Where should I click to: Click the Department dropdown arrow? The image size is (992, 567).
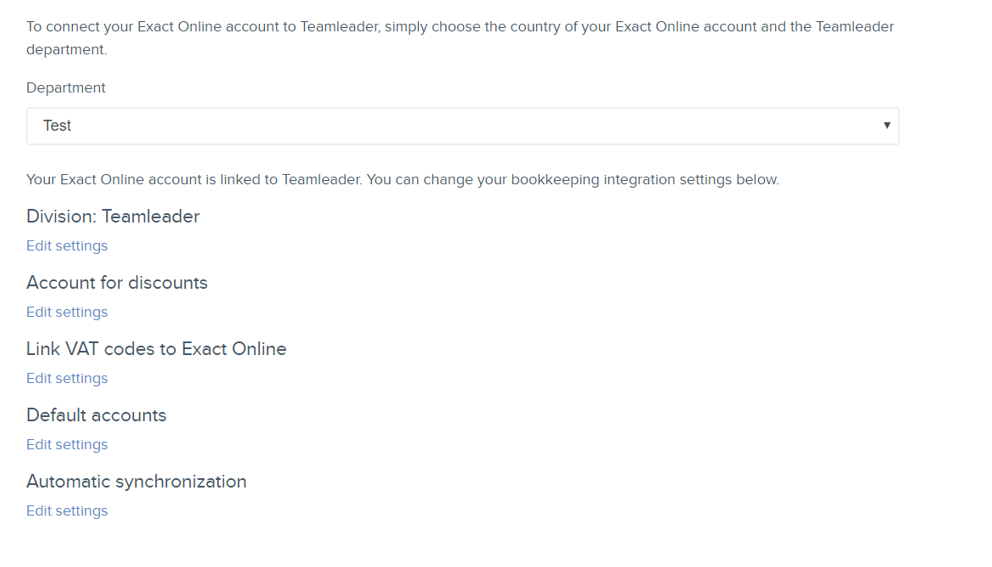pos(886,125)
